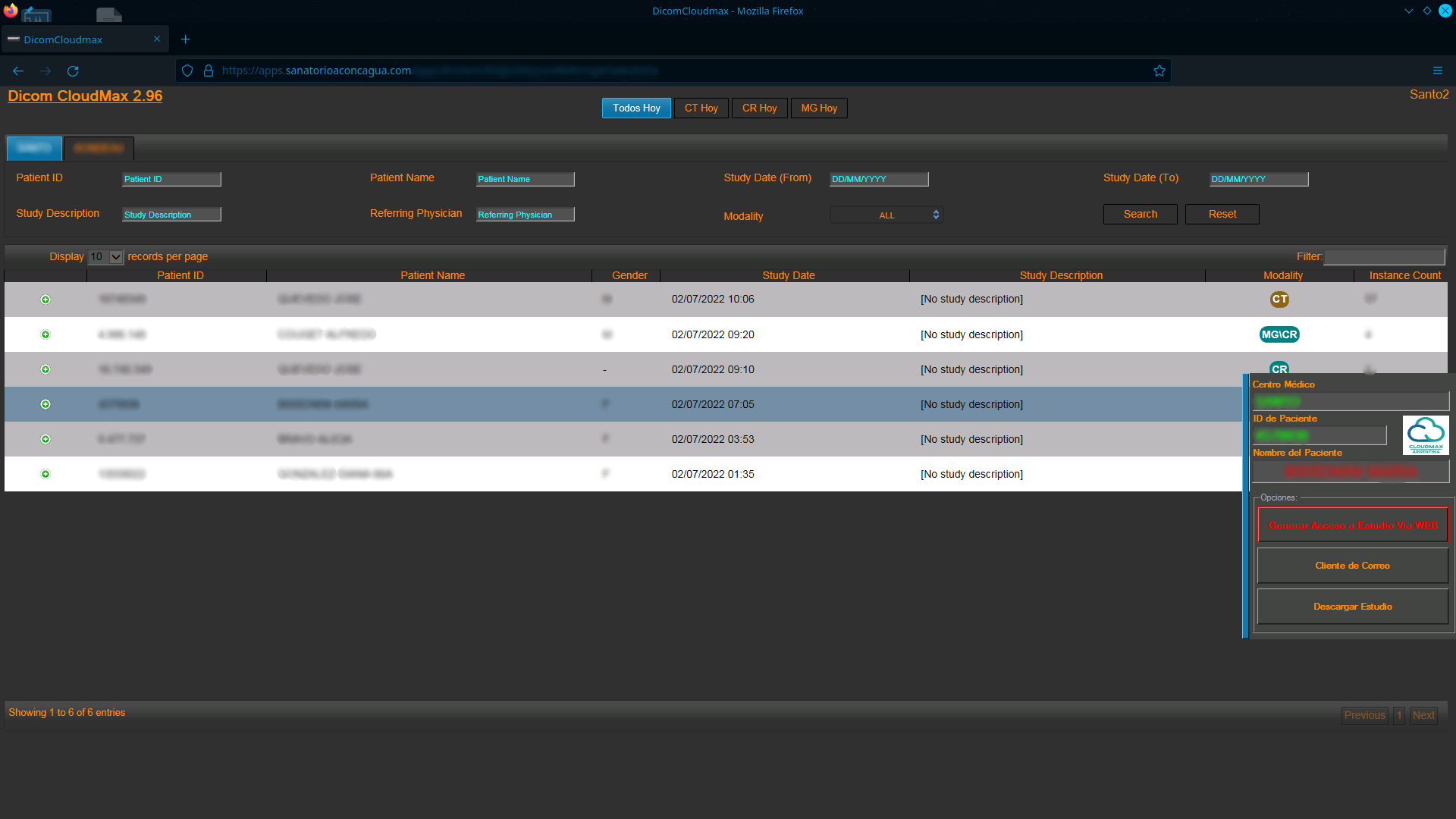
Task: Click the Descargar Estudio button
Action: [1352, 607]
